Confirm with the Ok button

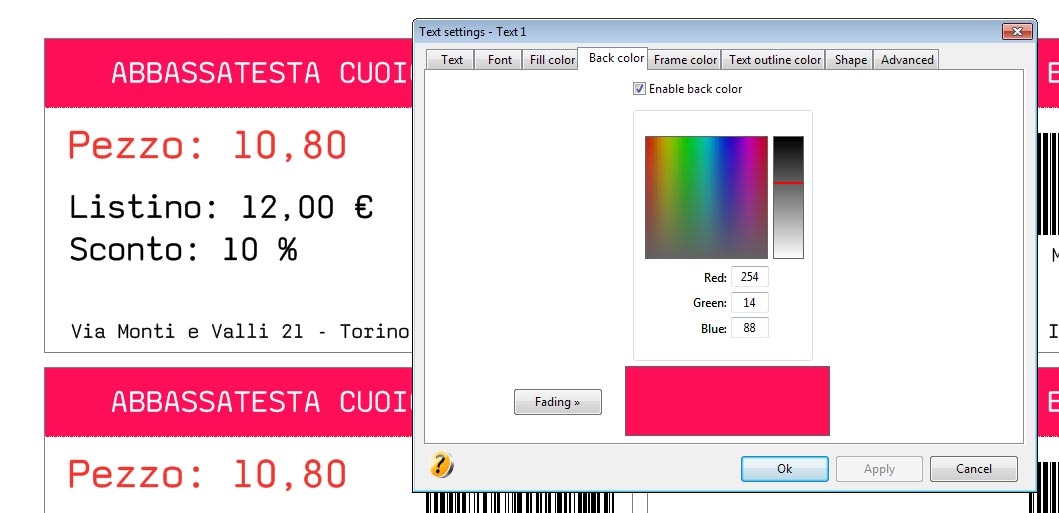click(x=784, y=468)
